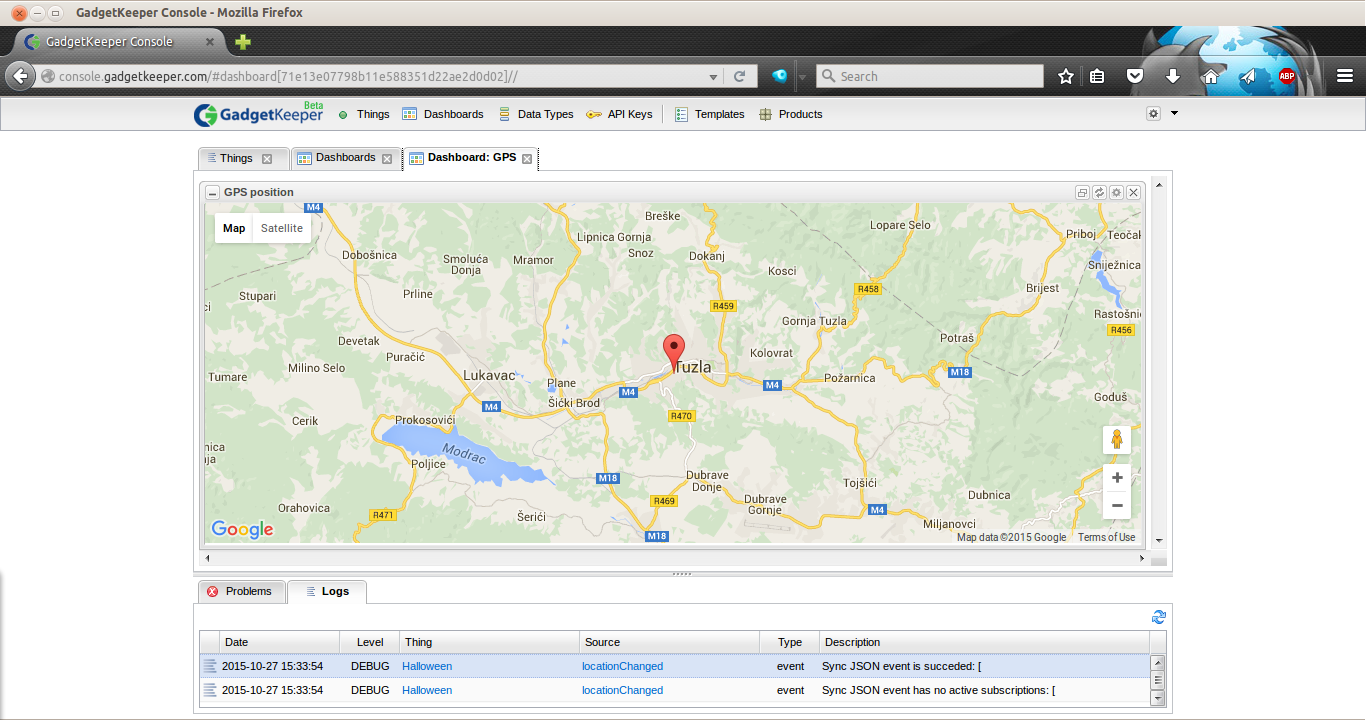Screen dimensions: 1366x720
Task: Sort logs by Date column
Action: point(280,642)
